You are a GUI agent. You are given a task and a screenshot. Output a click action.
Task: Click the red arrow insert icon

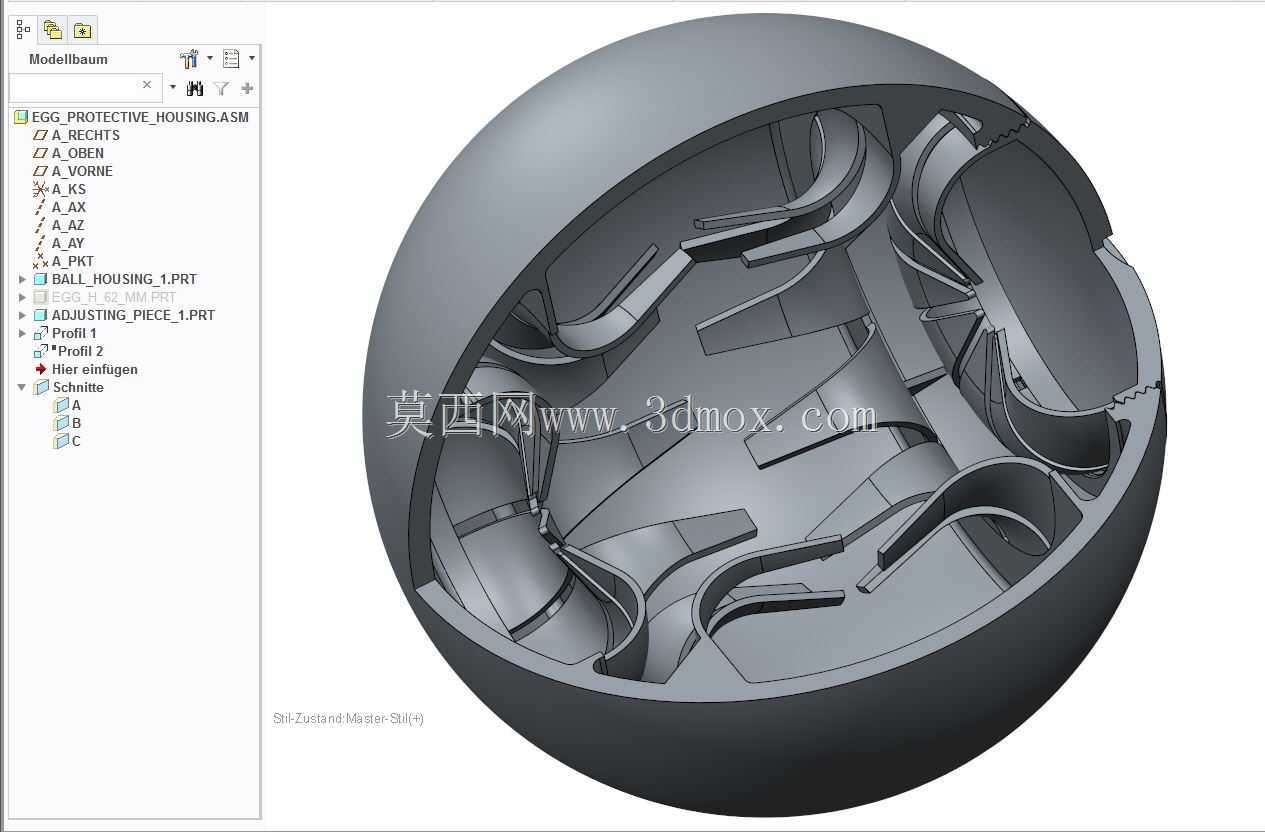coord(41,369)
